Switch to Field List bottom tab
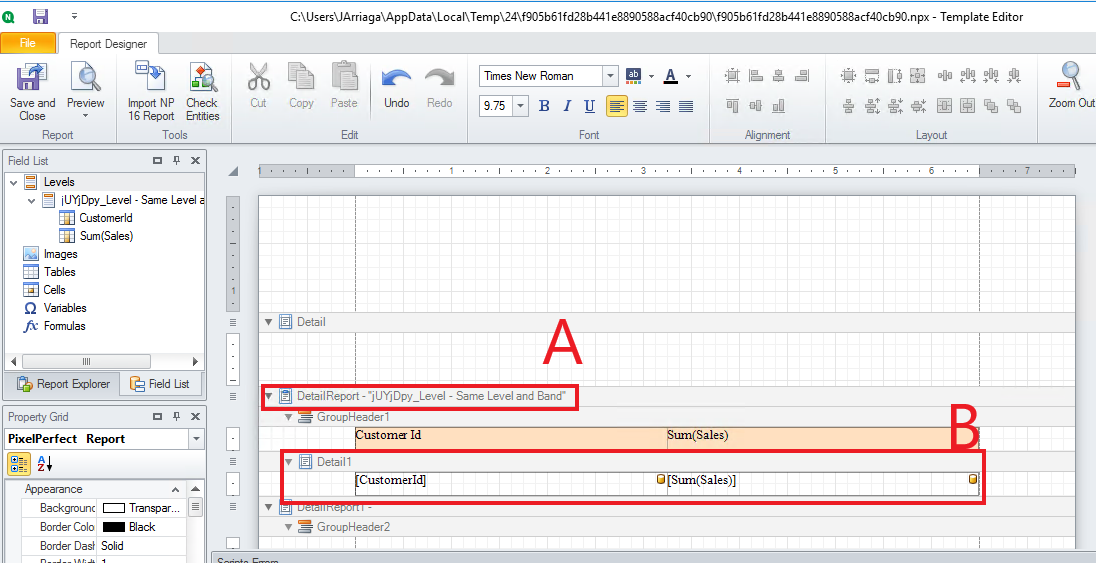Viewport: 1096px width, 563px height. tap(160, 384)
